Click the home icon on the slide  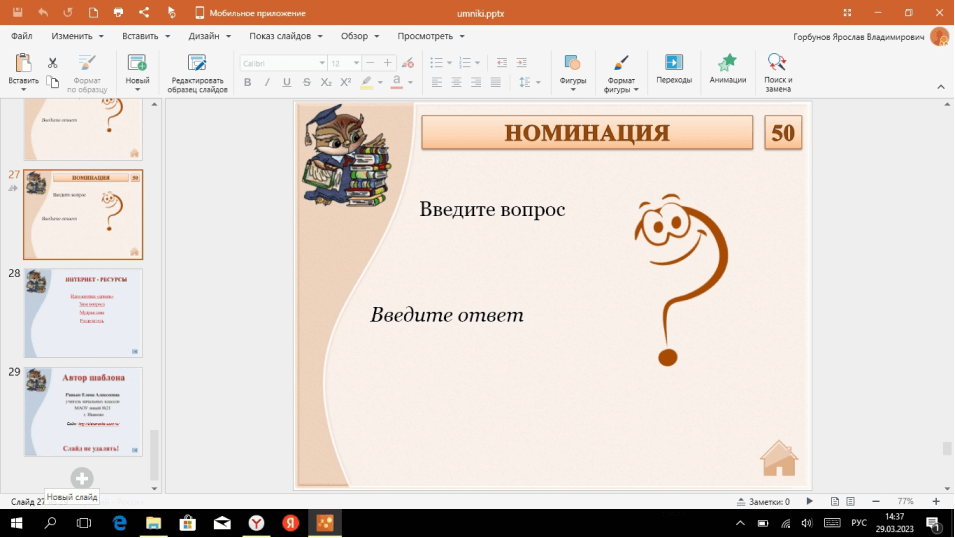click(778, 458)
